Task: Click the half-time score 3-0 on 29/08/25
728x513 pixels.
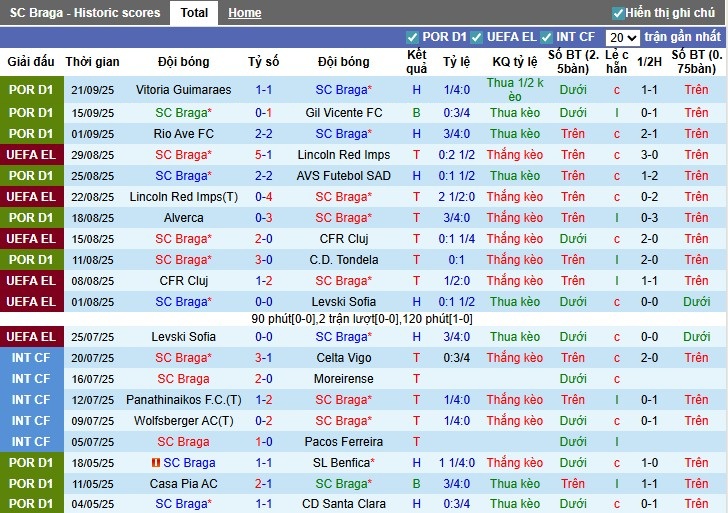Action: click(649, 155)
